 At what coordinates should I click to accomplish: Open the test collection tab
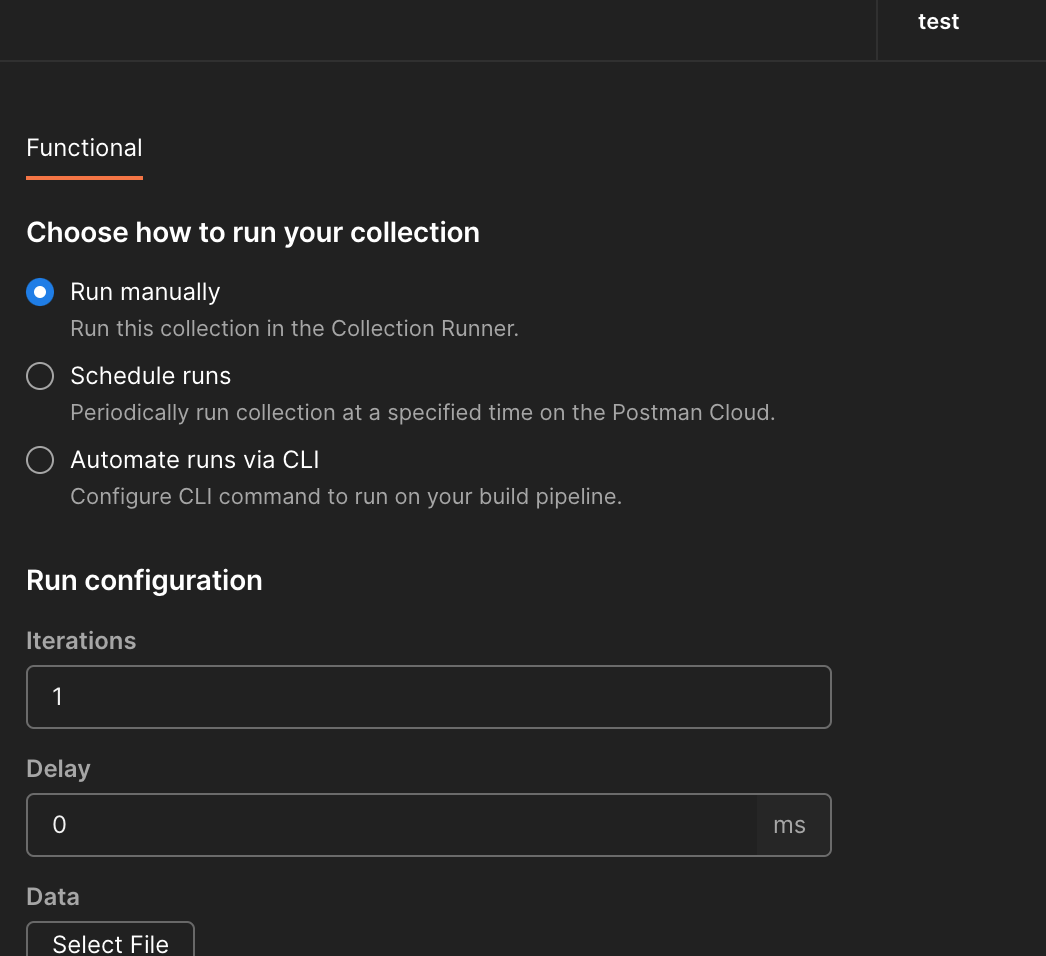[x=937, y=21]
